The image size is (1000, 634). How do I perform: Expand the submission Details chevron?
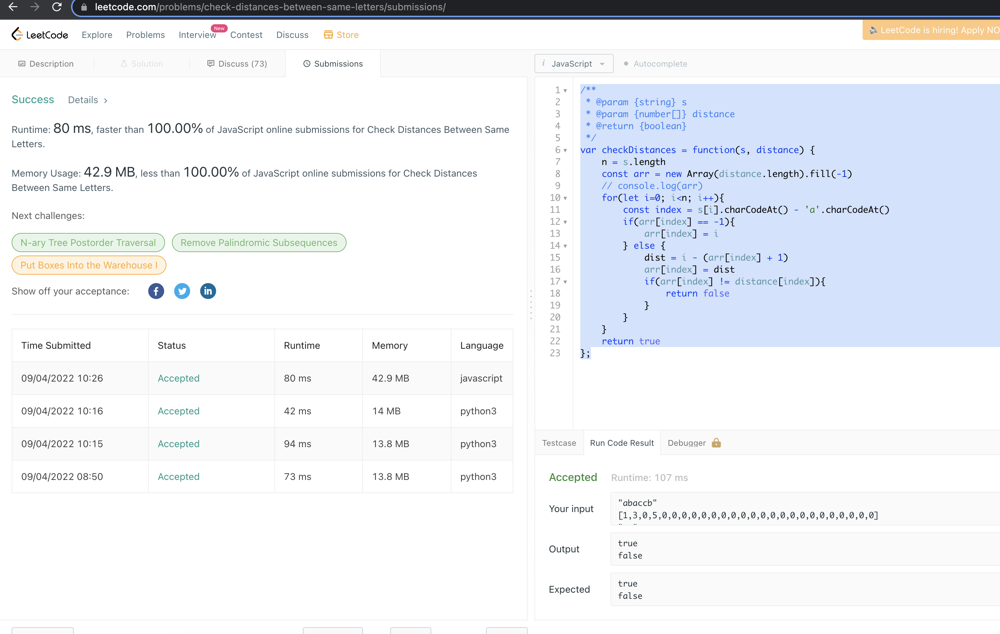[105, 101]
